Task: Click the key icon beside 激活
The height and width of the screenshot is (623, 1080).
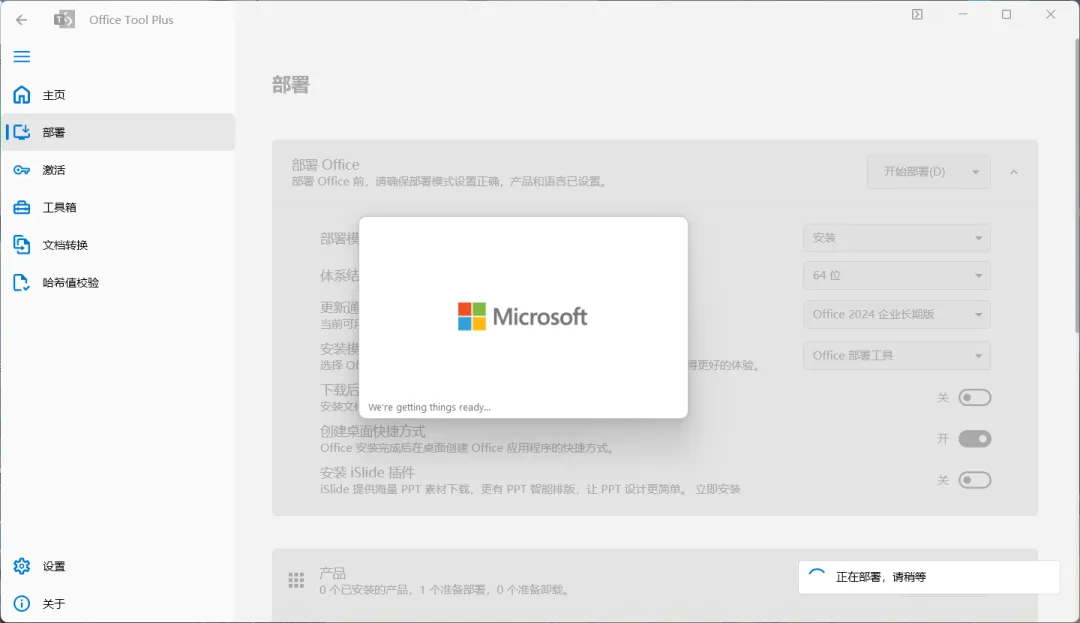Action: [22, 170]
